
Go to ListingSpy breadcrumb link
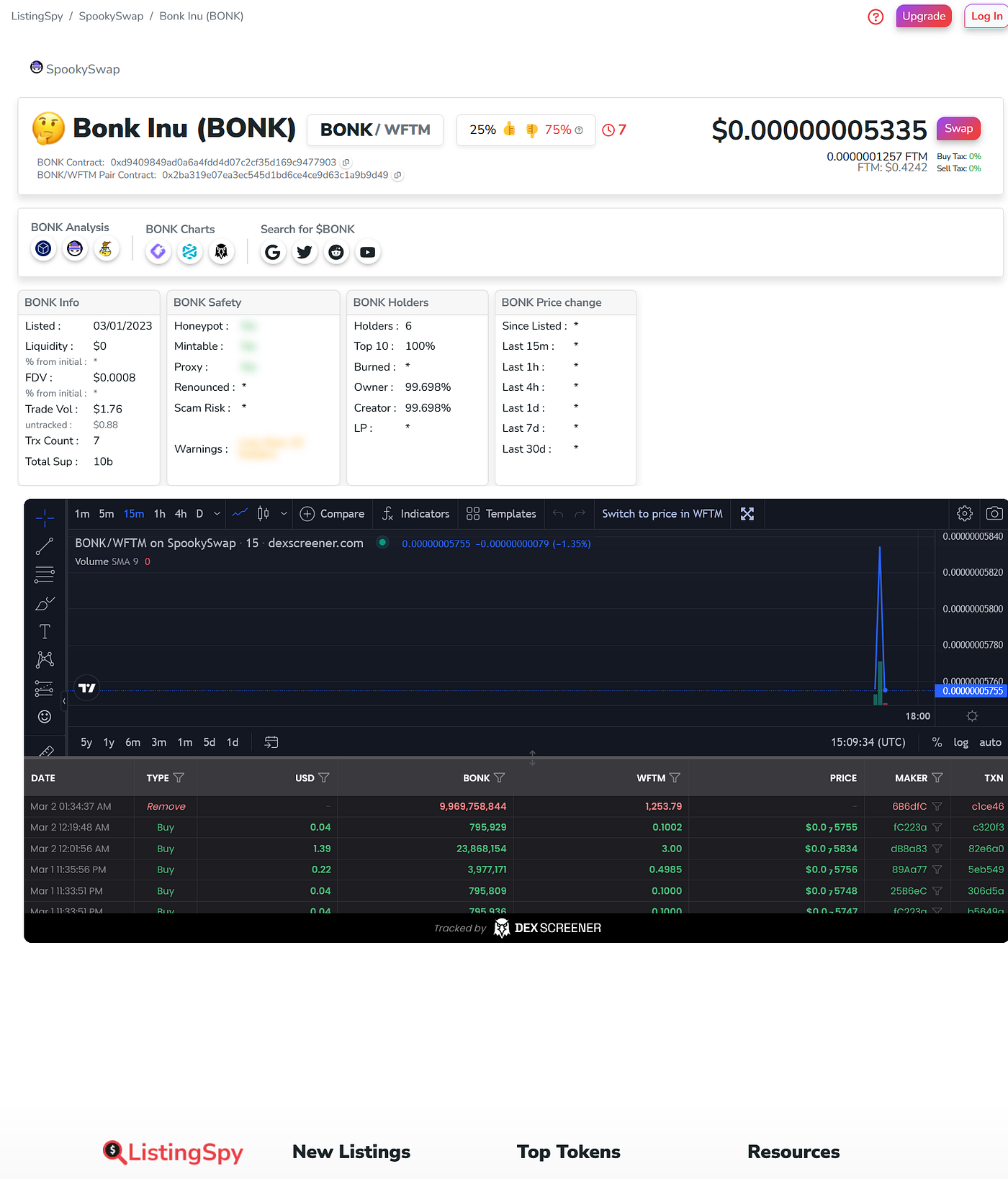(37, 16)
